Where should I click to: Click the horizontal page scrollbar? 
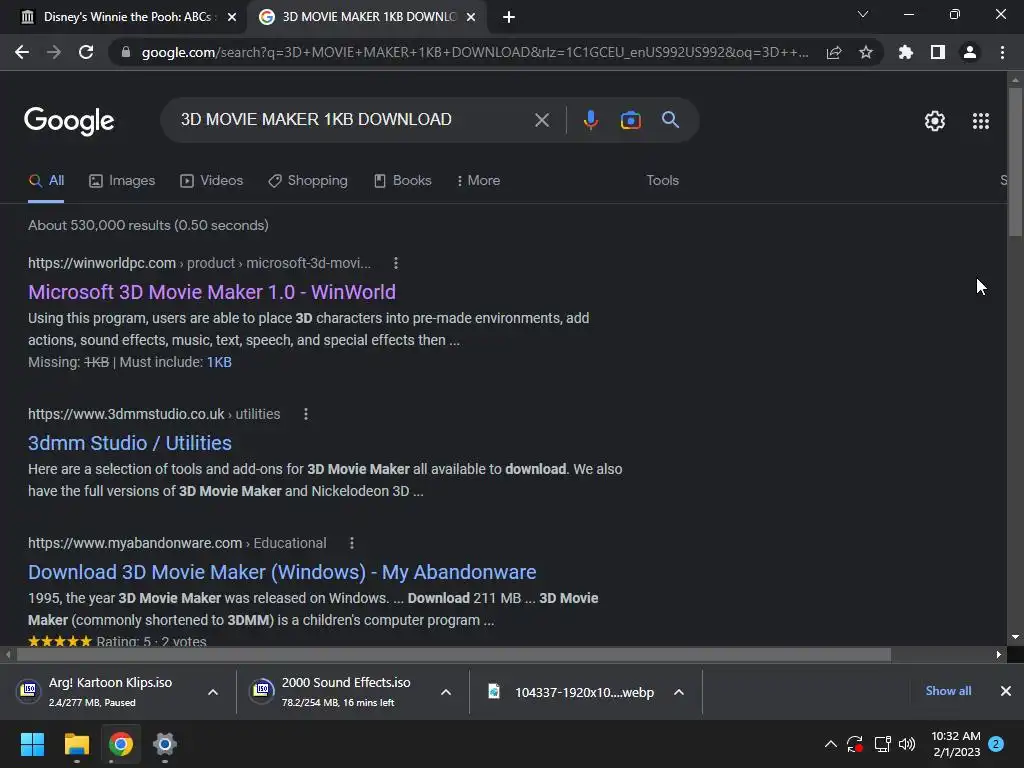(x=454, y=654)
